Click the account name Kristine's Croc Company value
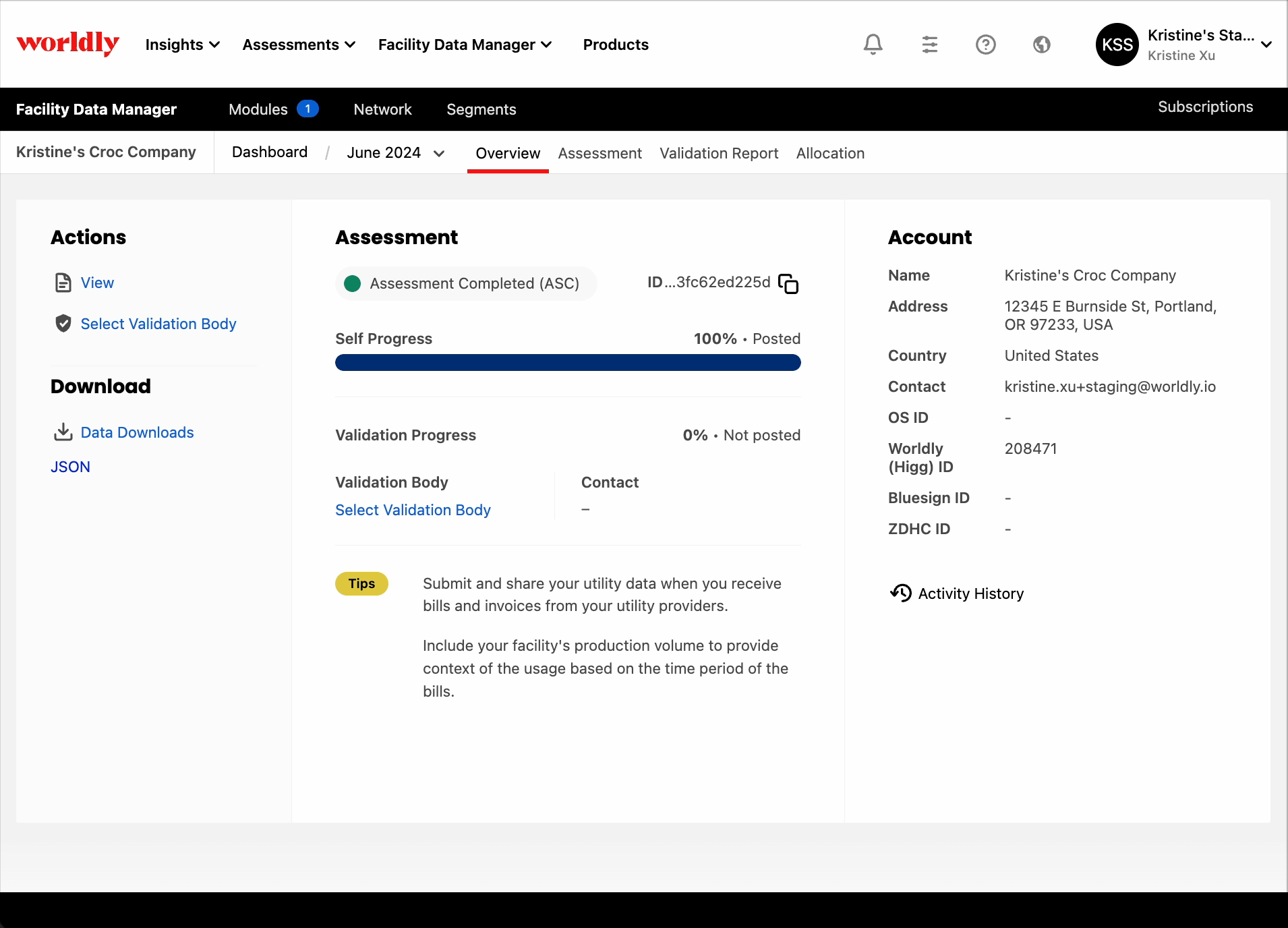Viewport: 1288px width, 928px height. [x=1090, y=275]
